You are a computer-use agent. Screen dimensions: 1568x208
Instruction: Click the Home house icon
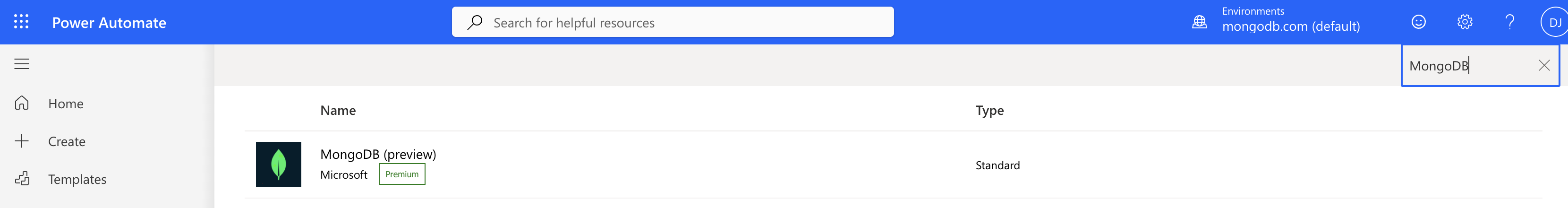tap(22, 103)
